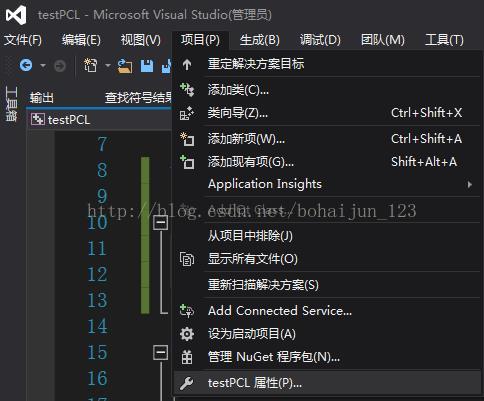Screen dimensions: 484x401
Task: Click line number 12 in editor
Action: point(97,274)
